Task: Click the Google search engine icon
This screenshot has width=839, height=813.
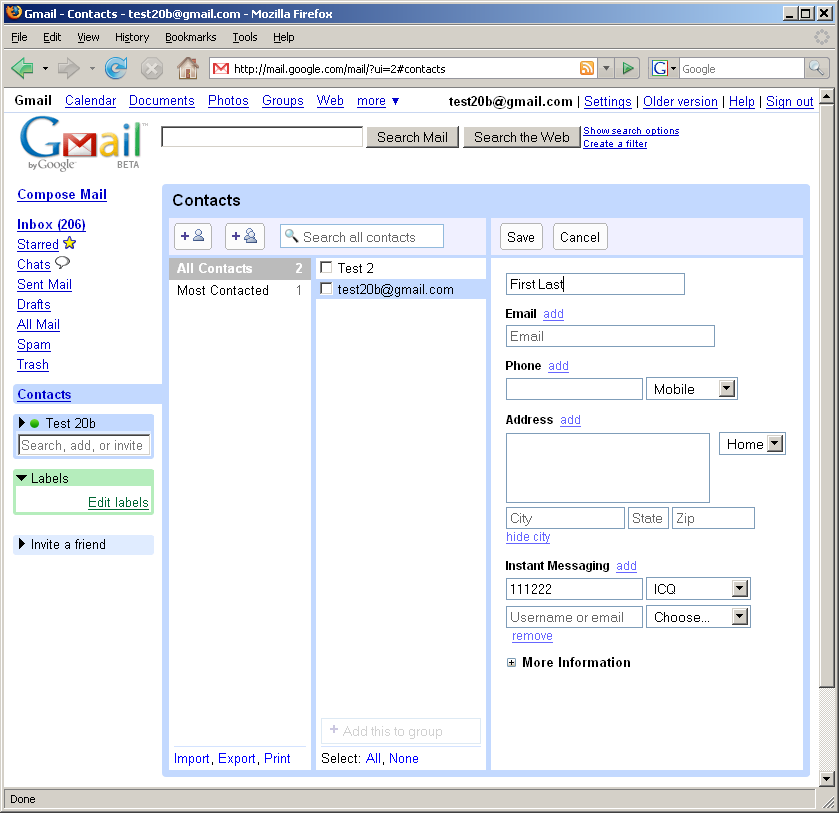Action: point(659,69)
